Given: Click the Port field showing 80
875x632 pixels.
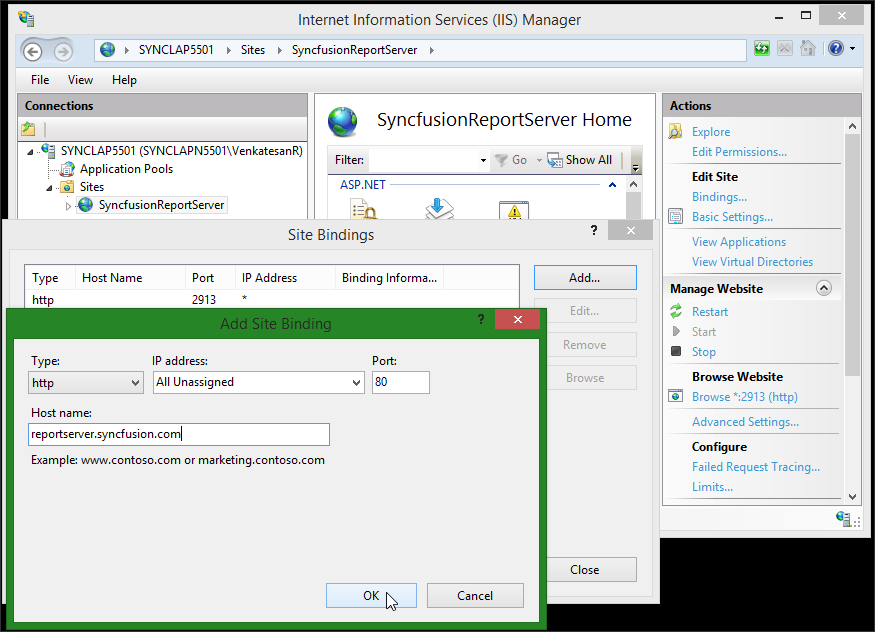Looking at the screenshot, I should click(x=401, y=382).
